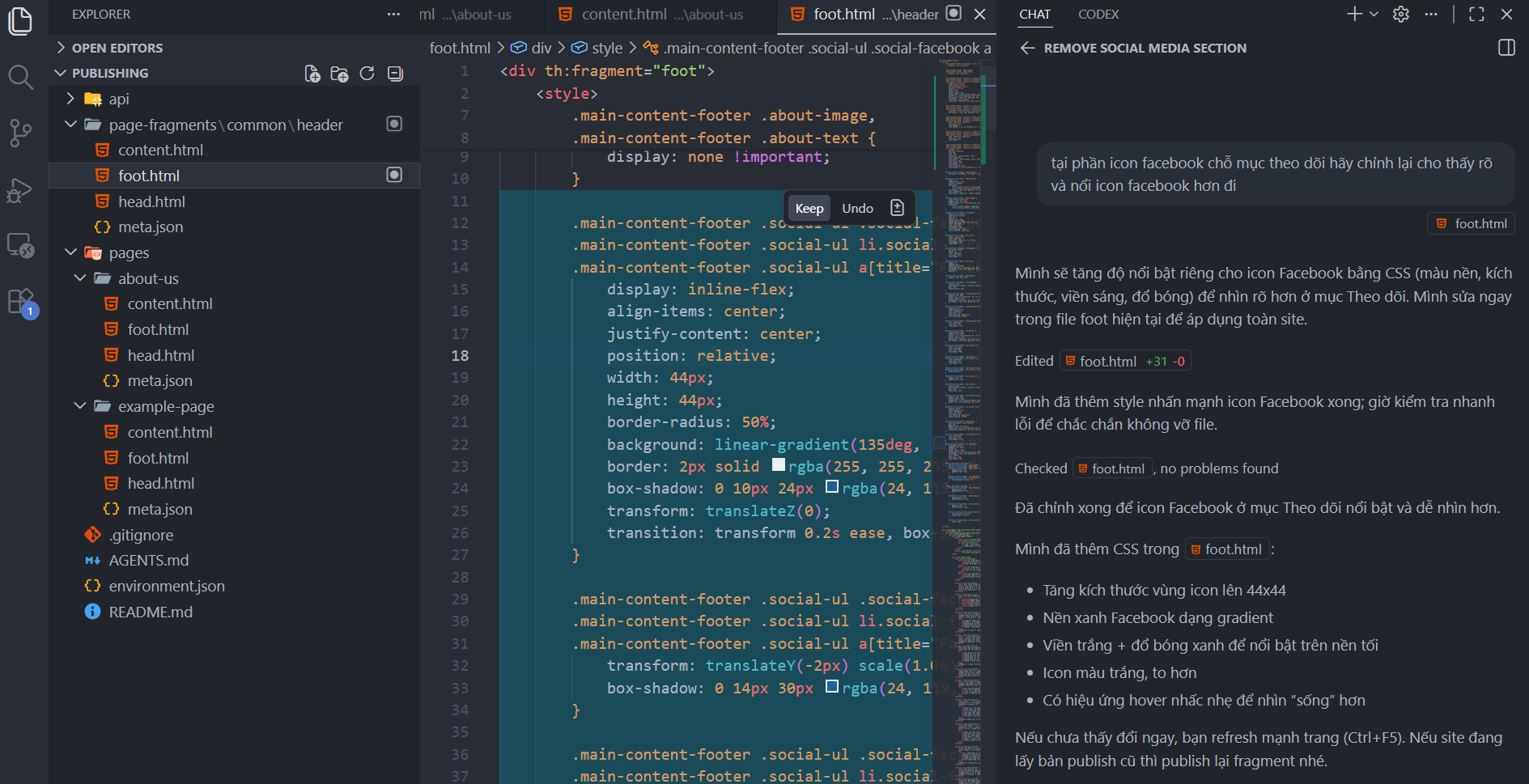Close the foot.html editor tab

[979, 14]
